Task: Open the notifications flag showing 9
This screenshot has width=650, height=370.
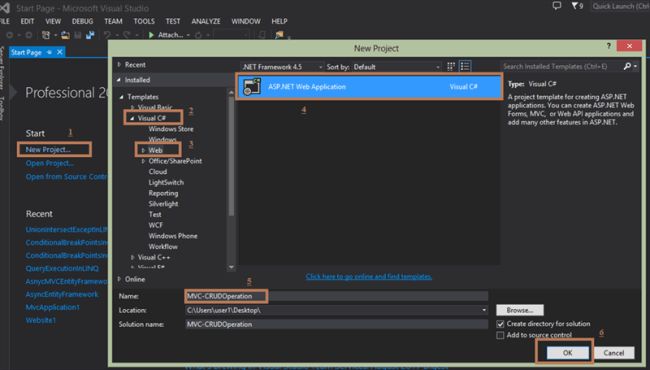Action: pos(577,6)
